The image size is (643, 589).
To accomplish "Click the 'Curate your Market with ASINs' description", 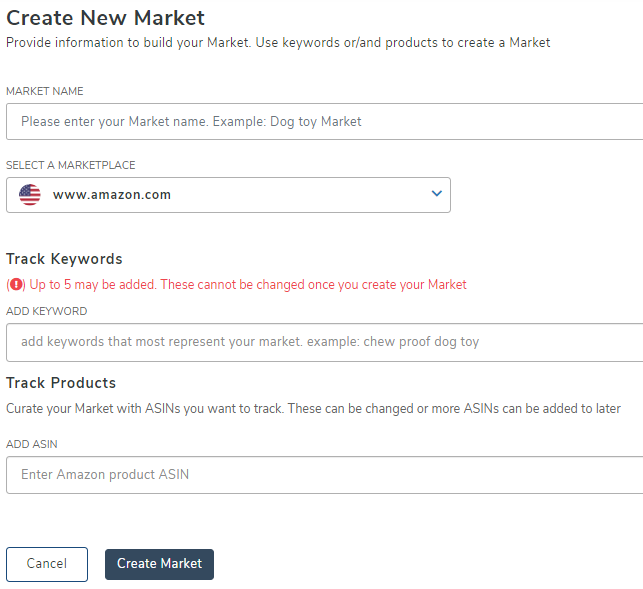I will point(313,408).
